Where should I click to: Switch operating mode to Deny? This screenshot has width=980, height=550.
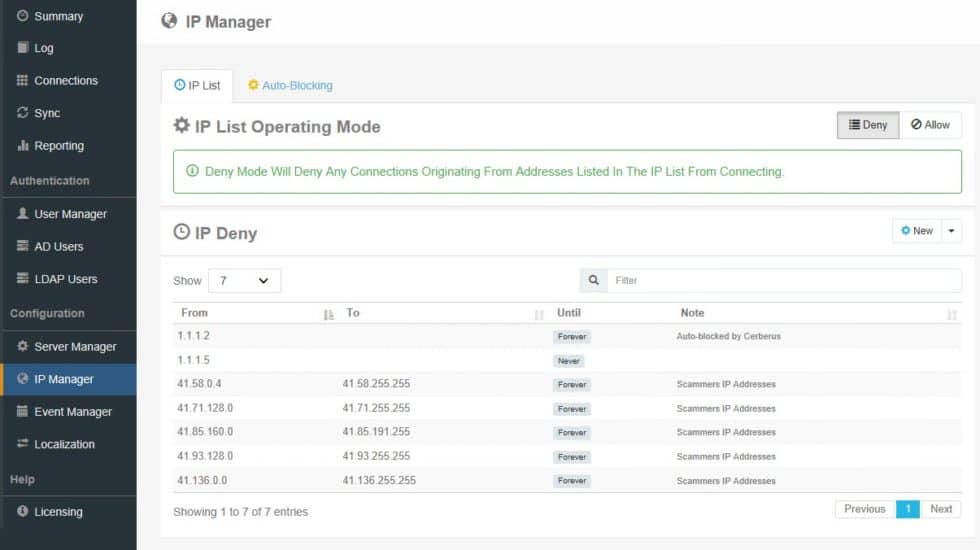tap(867, 125)
